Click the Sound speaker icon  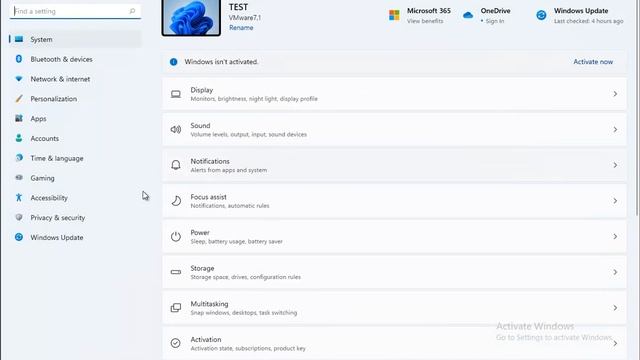pyautogui.click(x=176, y=130)
